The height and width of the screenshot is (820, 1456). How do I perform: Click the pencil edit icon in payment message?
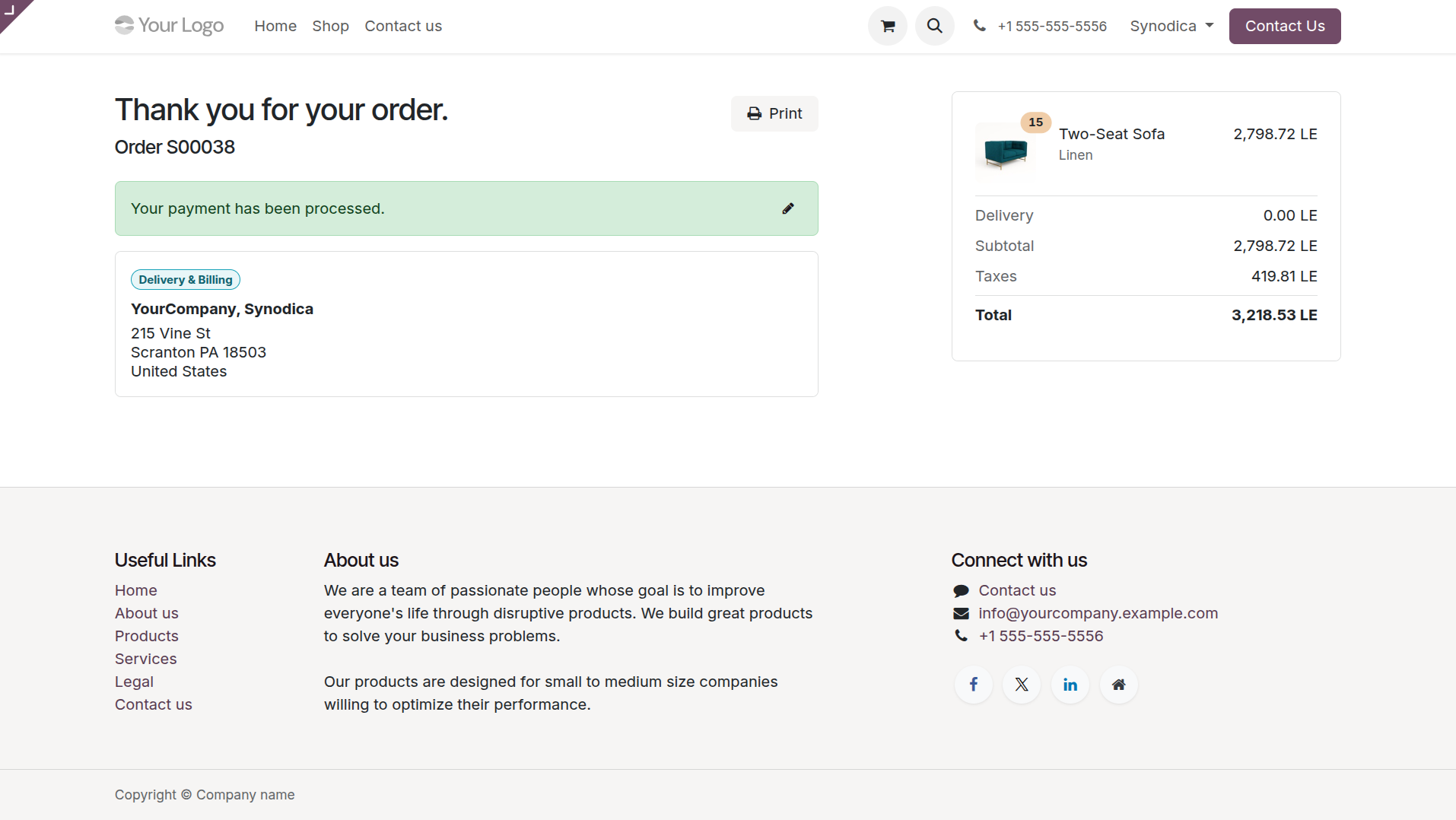[x=788, y=208]
